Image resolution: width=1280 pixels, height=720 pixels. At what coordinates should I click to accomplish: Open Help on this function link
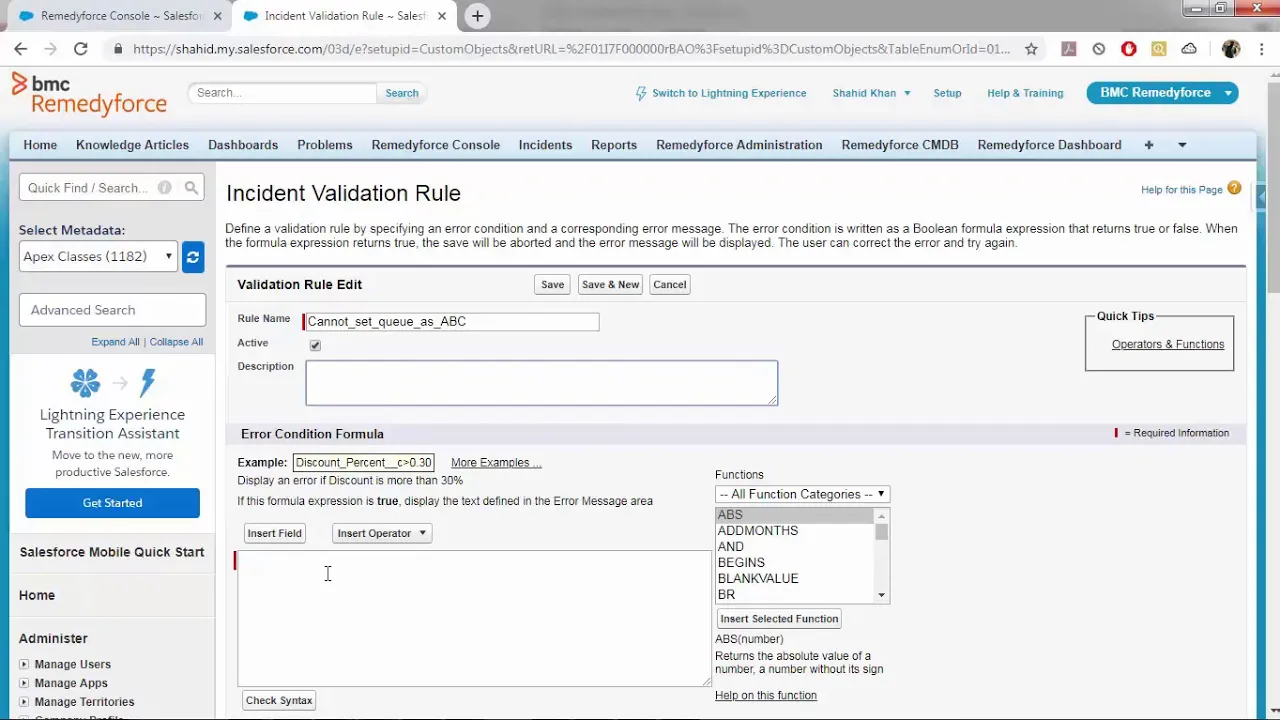tap(766, 695)
